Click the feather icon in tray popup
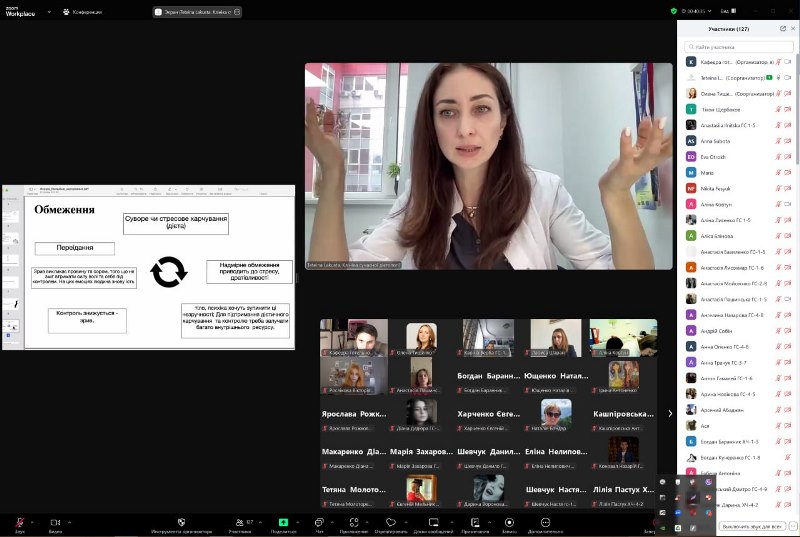The width and height of the screenshot is (800, 537). point(693,497)
